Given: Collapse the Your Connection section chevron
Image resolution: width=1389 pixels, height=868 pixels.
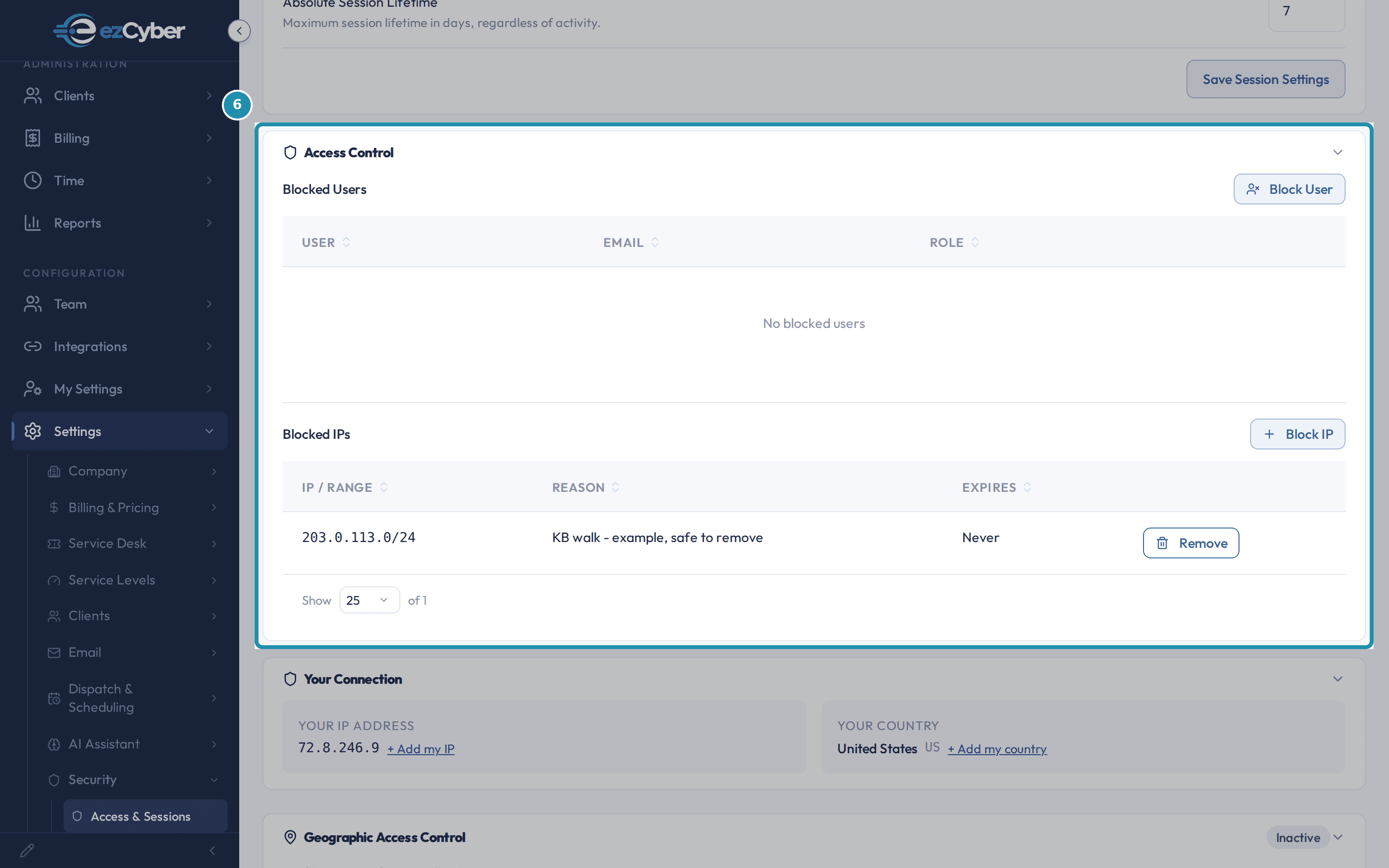Looking at the screenshot, I should (1337, 678).
